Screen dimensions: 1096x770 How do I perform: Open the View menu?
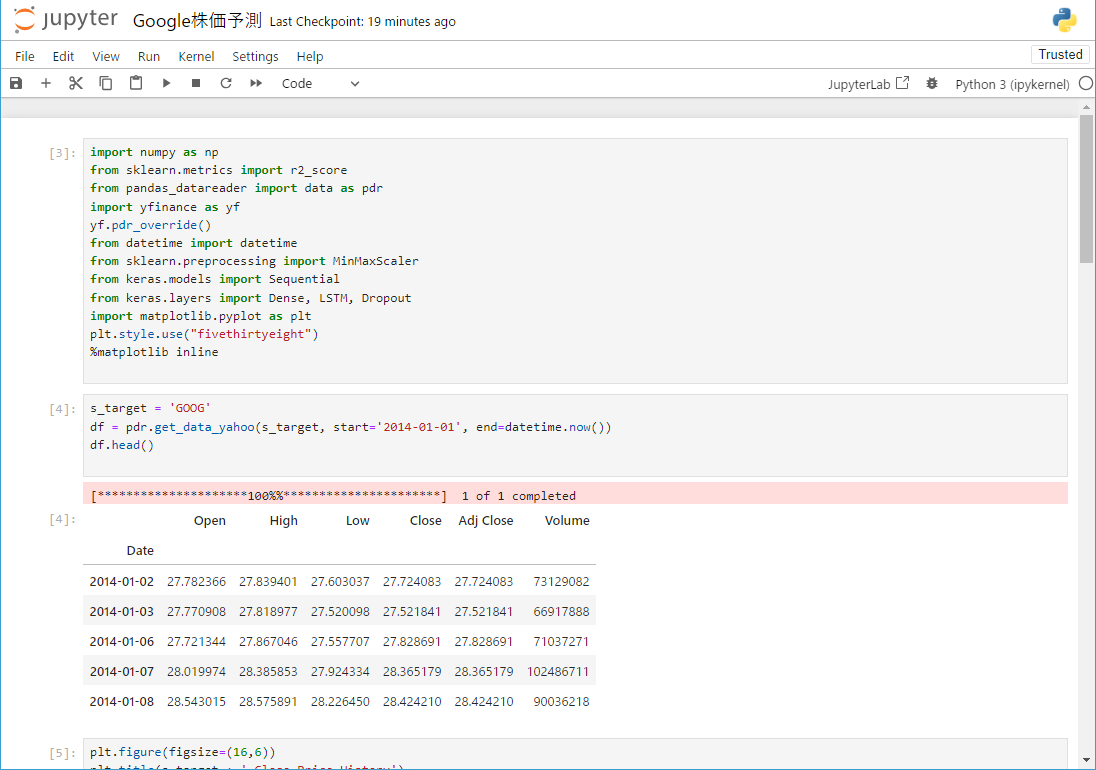tap(106, 57)
